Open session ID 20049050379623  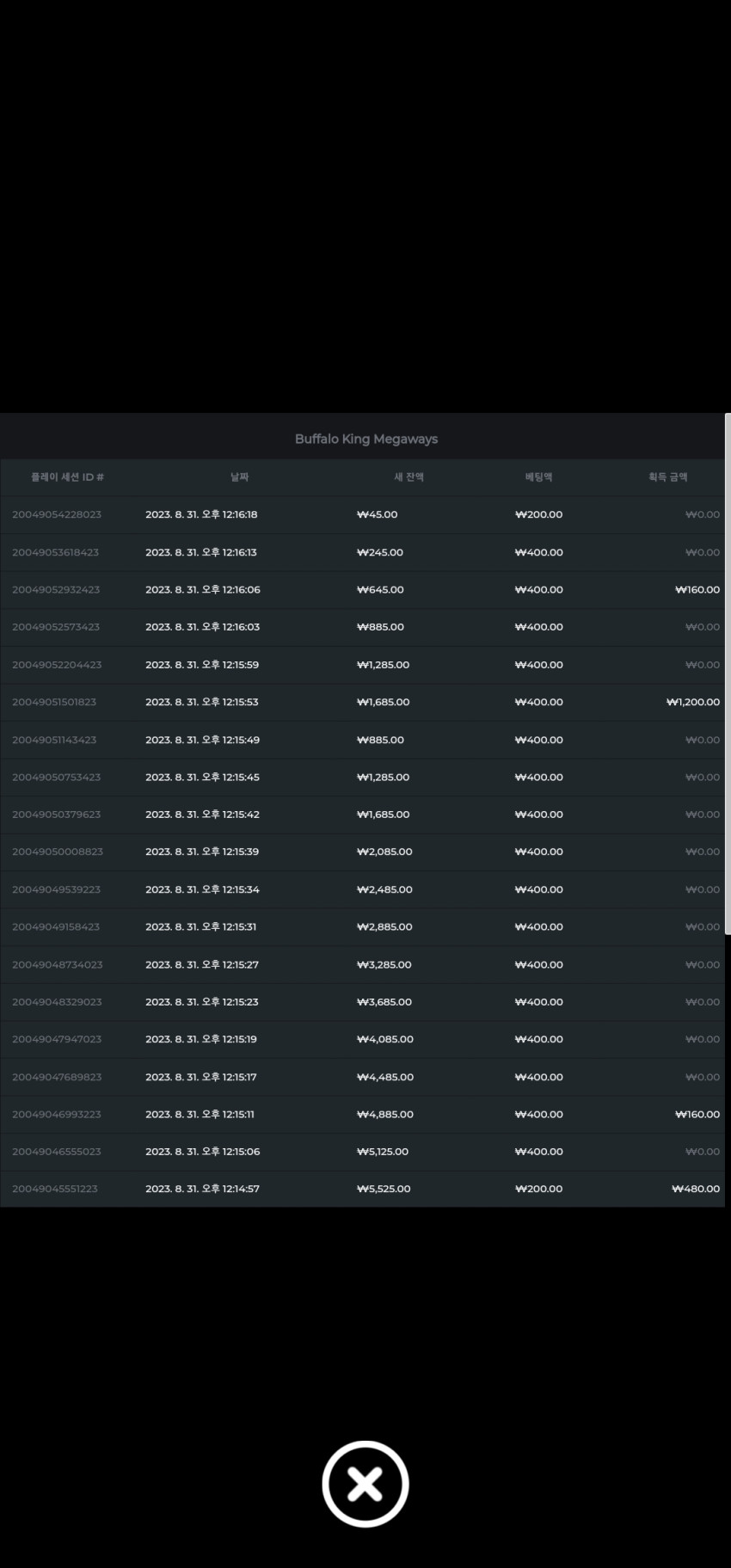pyautogui.click(x=57, y=815)
